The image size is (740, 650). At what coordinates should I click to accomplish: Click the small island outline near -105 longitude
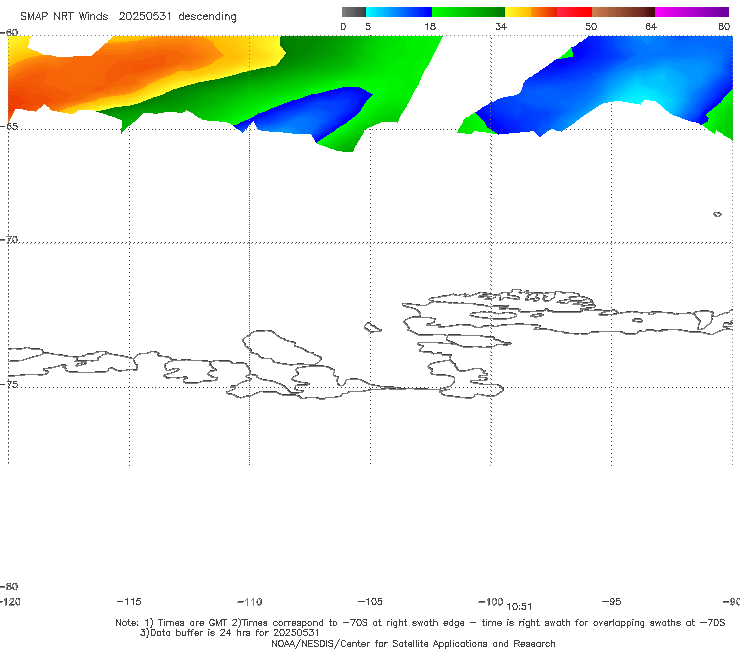tap(372, 327)
